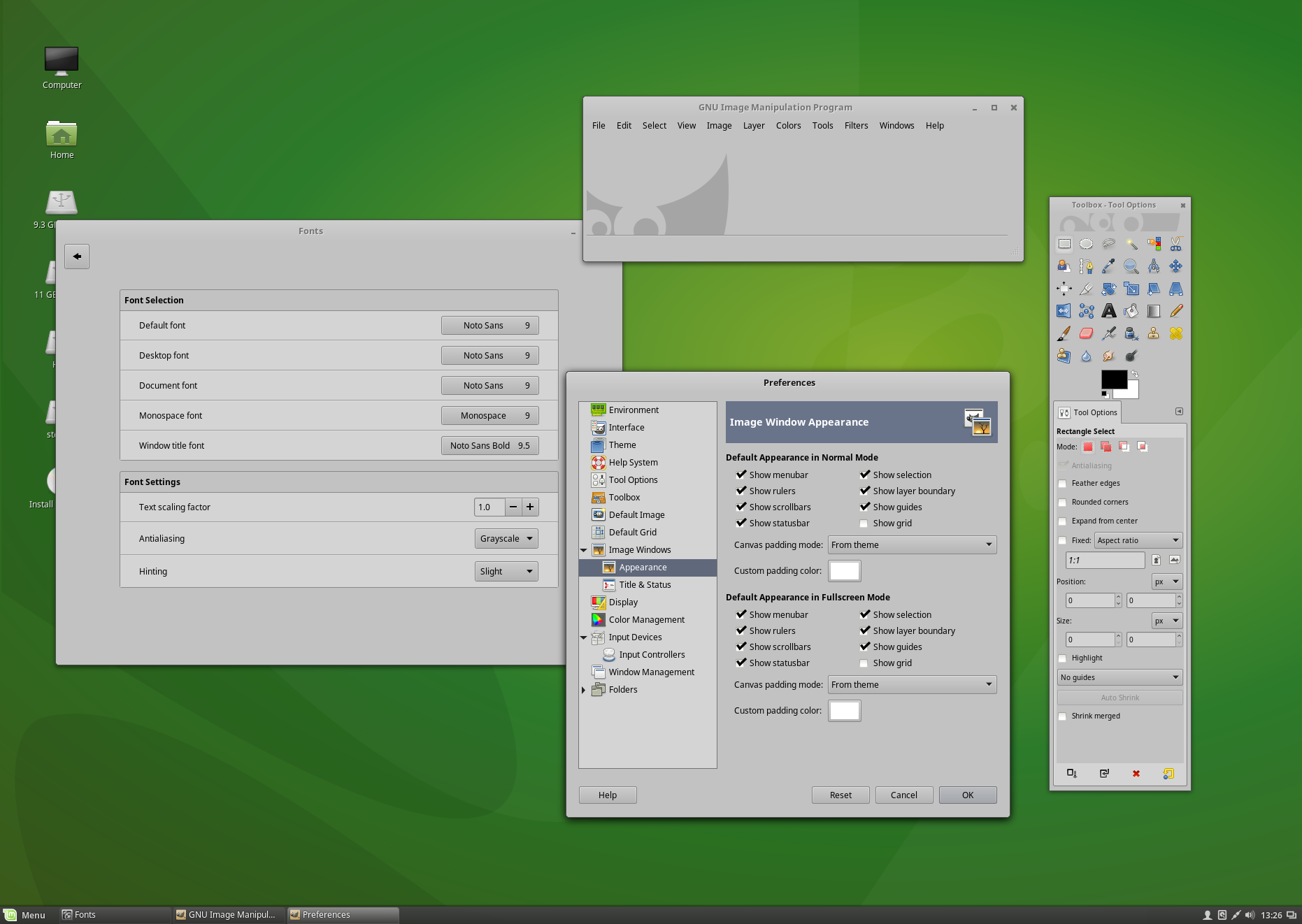Open the Tools menu in GIMP
1302x924 pixels.
pyautogui.click(x=822, y=126)
